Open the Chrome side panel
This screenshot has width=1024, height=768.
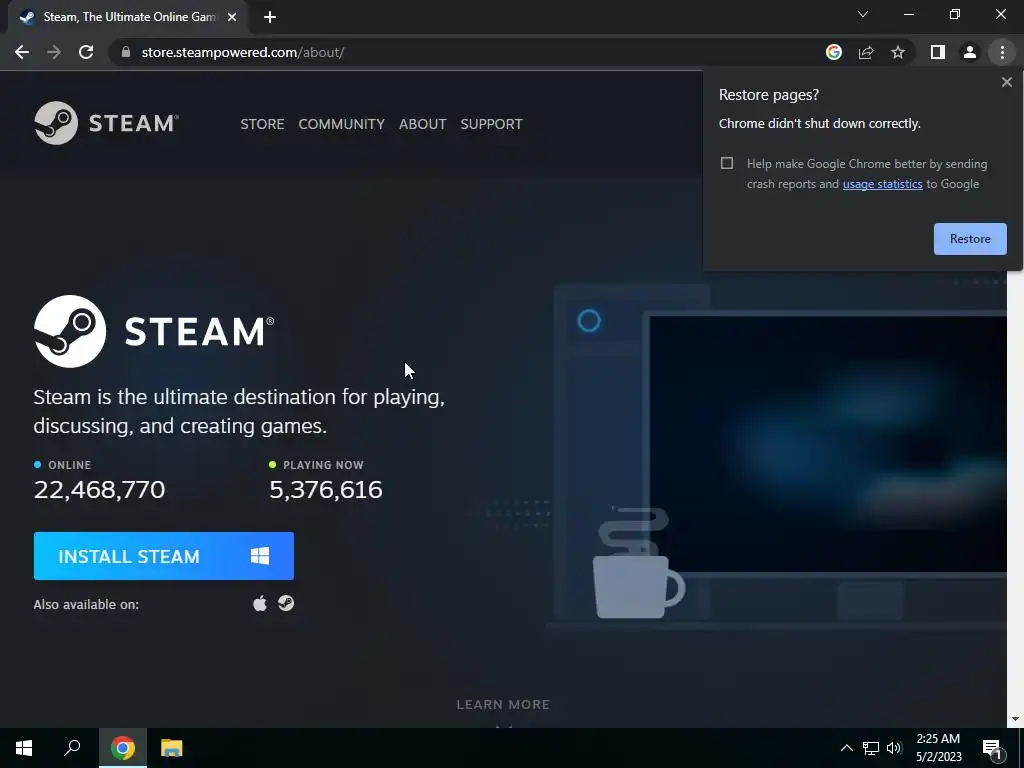(938, 52)
